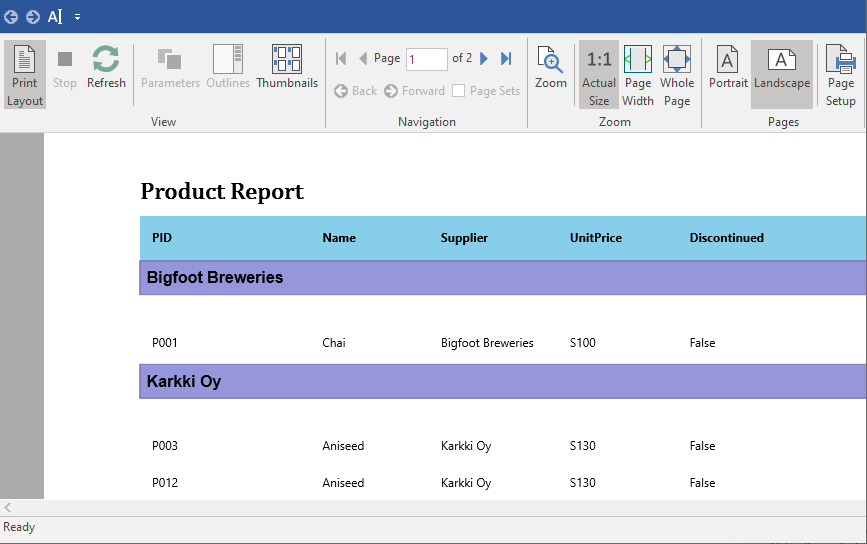Image resolution: width=867 pixels, height=544 pixels.
Task: Enable the Page Sets checkbox
Action: 459,91
